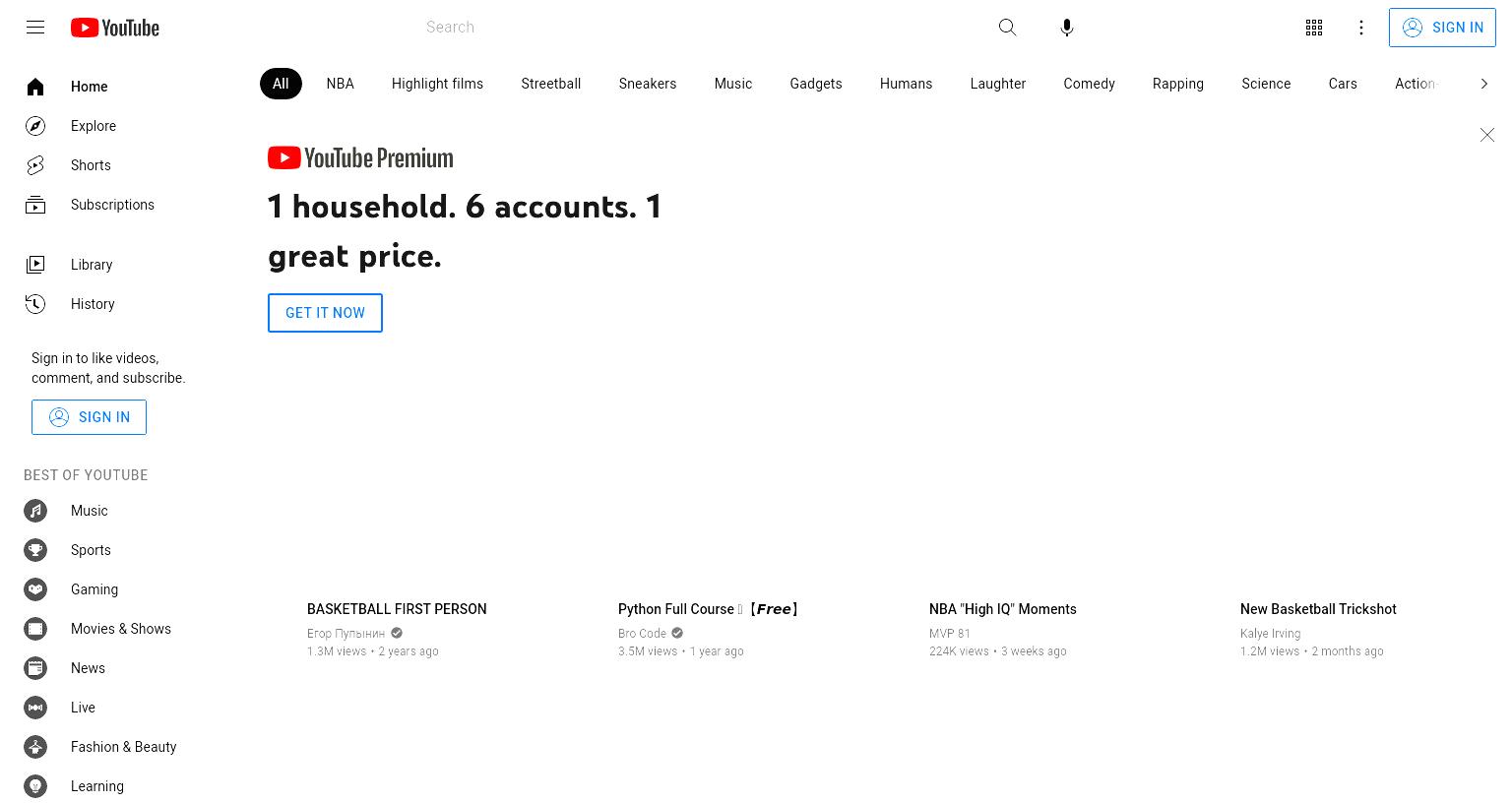1512x803 pixels.
Task: Click the Learning lightbulb icon
Action: [35, 786]
